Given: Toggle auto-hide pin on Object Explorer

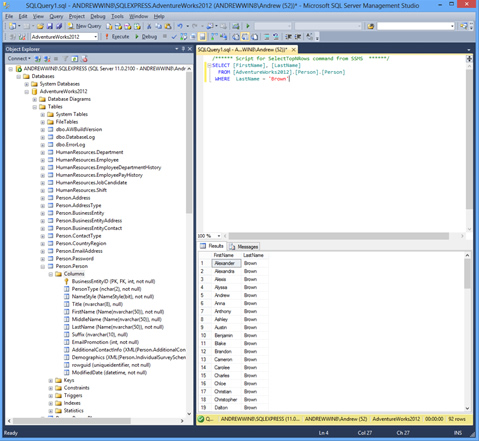Looking at the screenshot, I should [183, 49].
